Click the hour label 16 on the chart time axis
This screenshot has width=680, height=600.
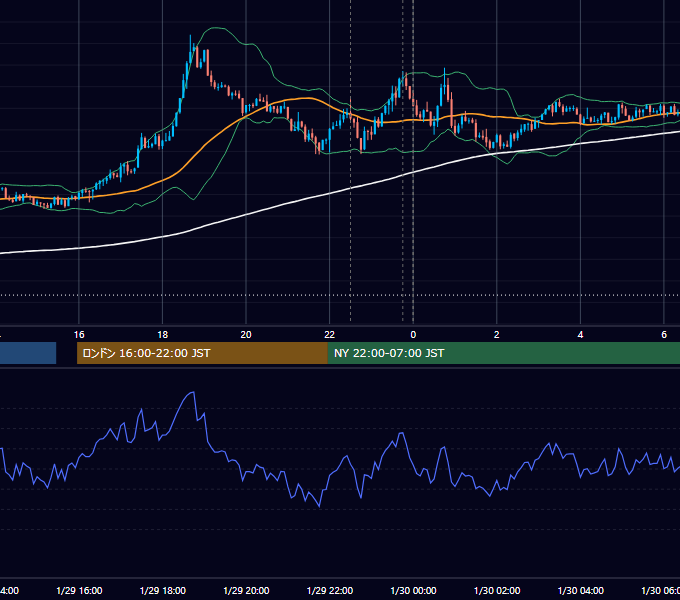[x=79, y=335]
